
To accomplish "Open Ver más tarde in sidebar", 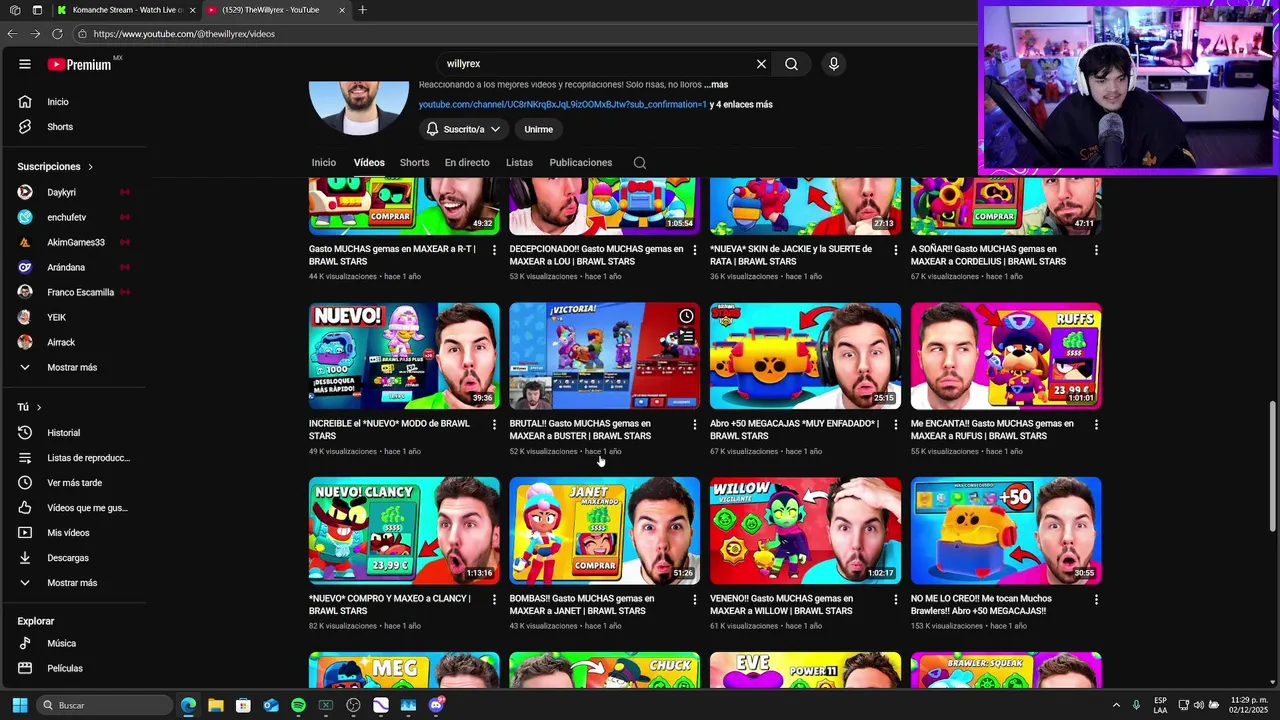I will click(x=72, y=483).
